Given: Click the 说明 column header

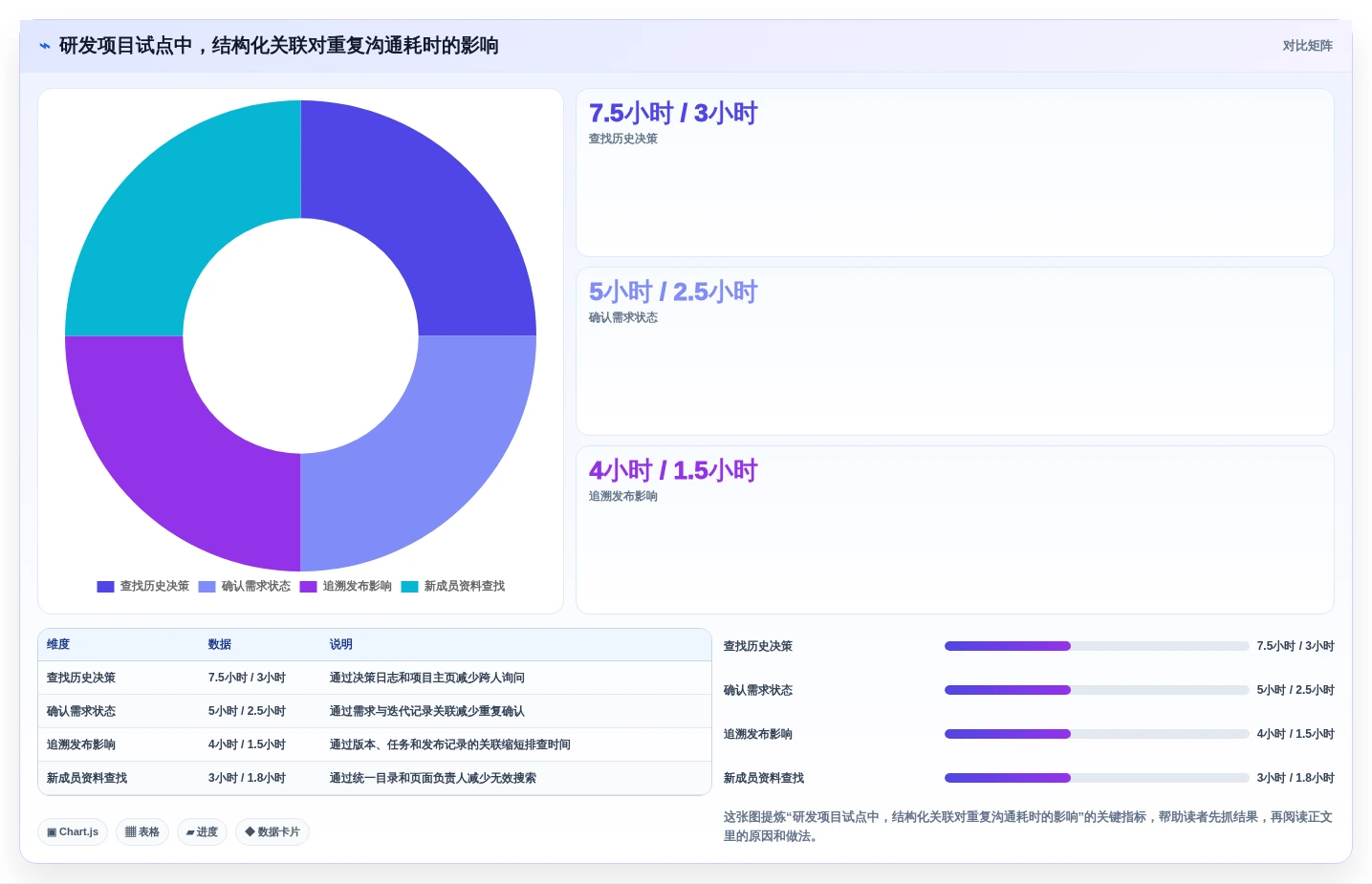Looking at the screenshot, I should tap(341, 645).
